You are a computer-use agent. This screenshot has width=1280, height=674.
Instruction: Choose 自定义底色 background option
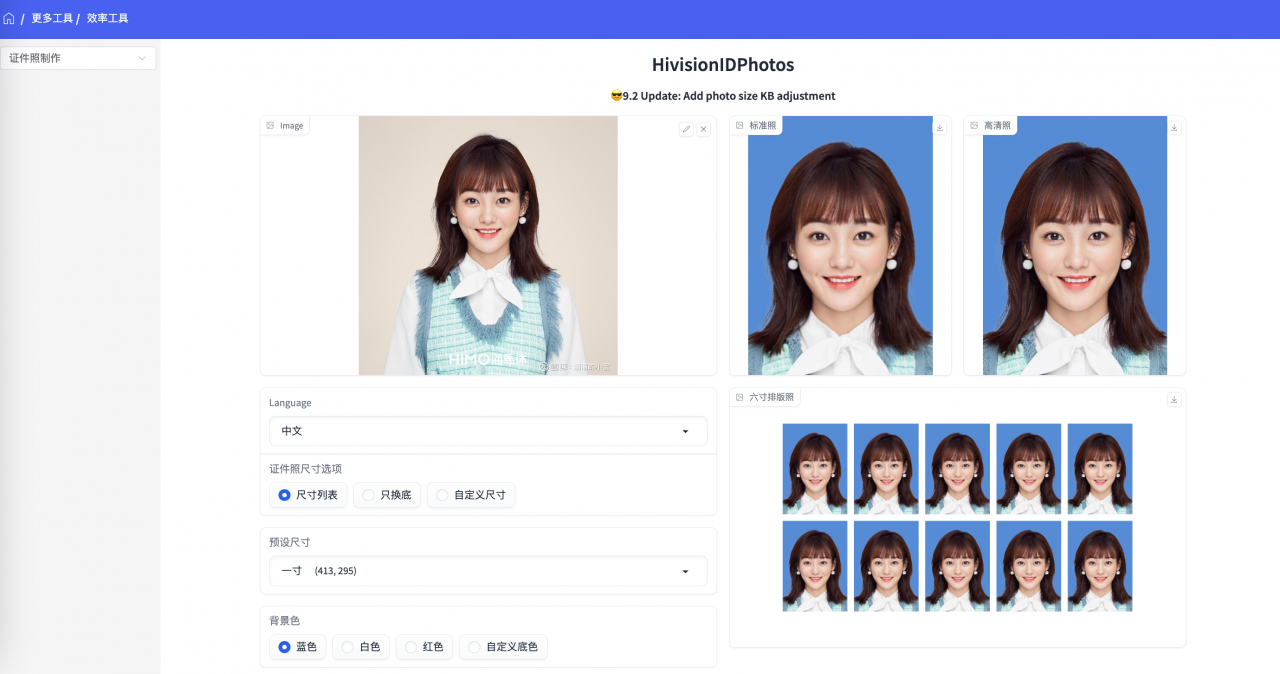503,647
